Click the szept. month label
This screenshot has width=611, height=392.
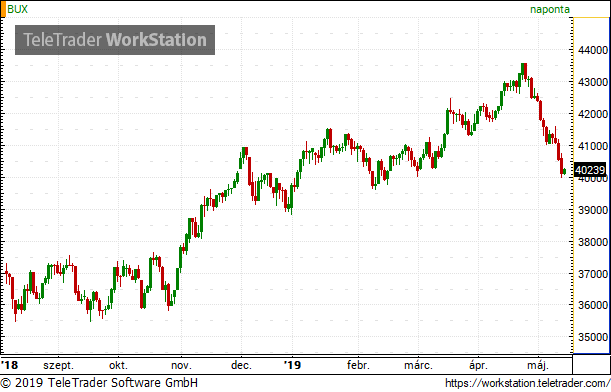(58, 366)
